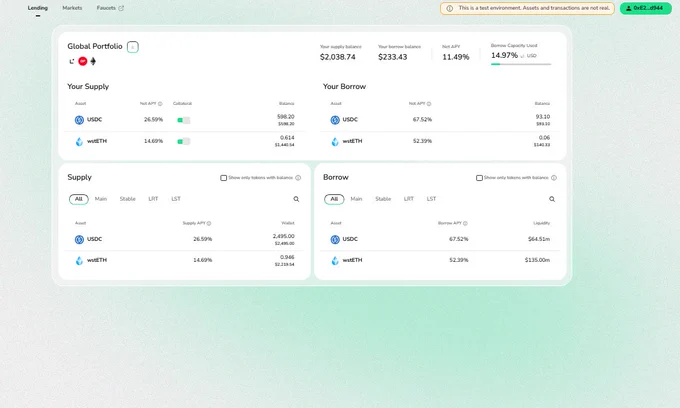
Task: Click the red Optimism network icon
Action: point(82,61)
